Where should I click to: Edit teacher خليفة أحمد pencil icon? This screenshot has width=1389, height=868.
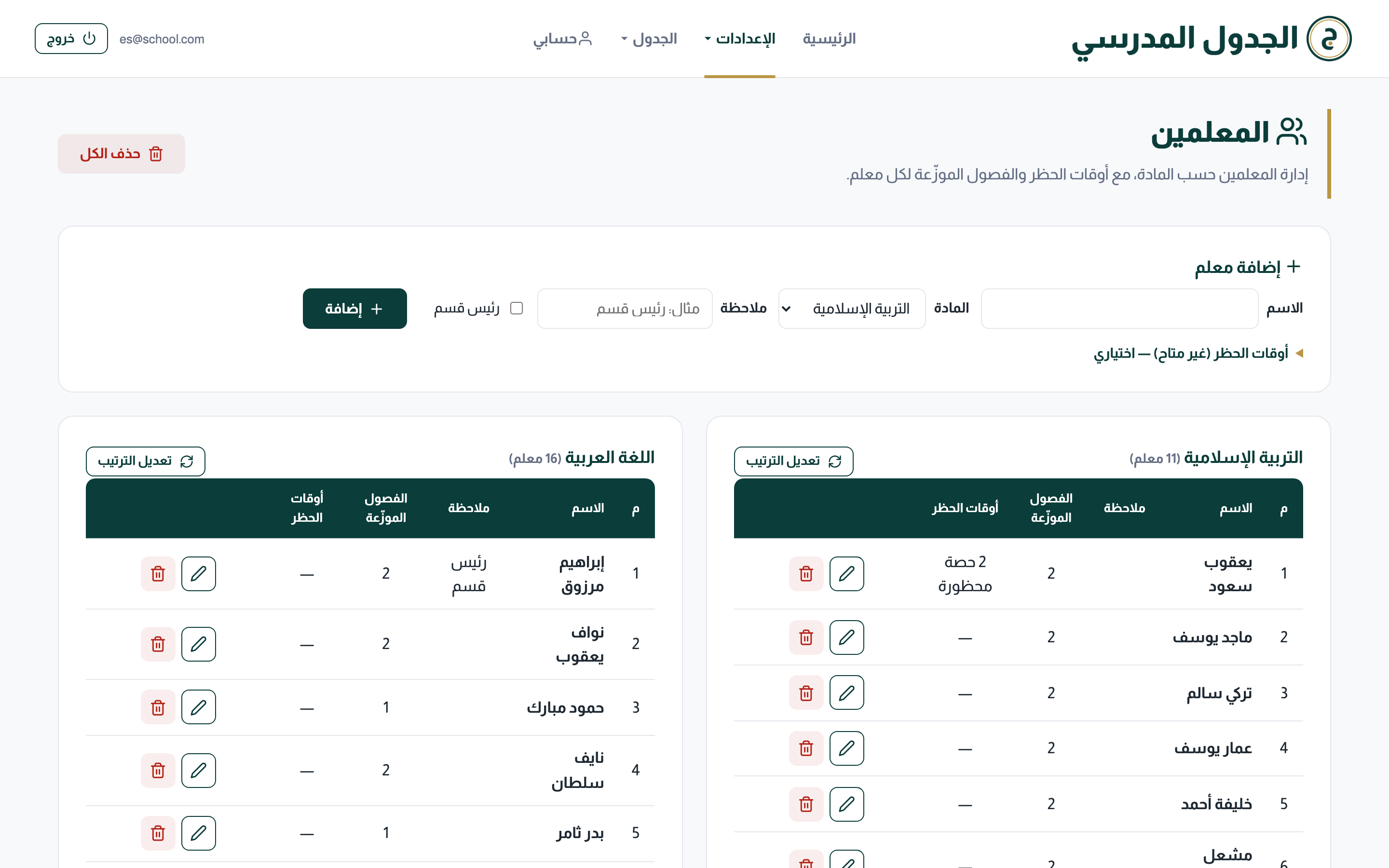(x=846, y=804)
